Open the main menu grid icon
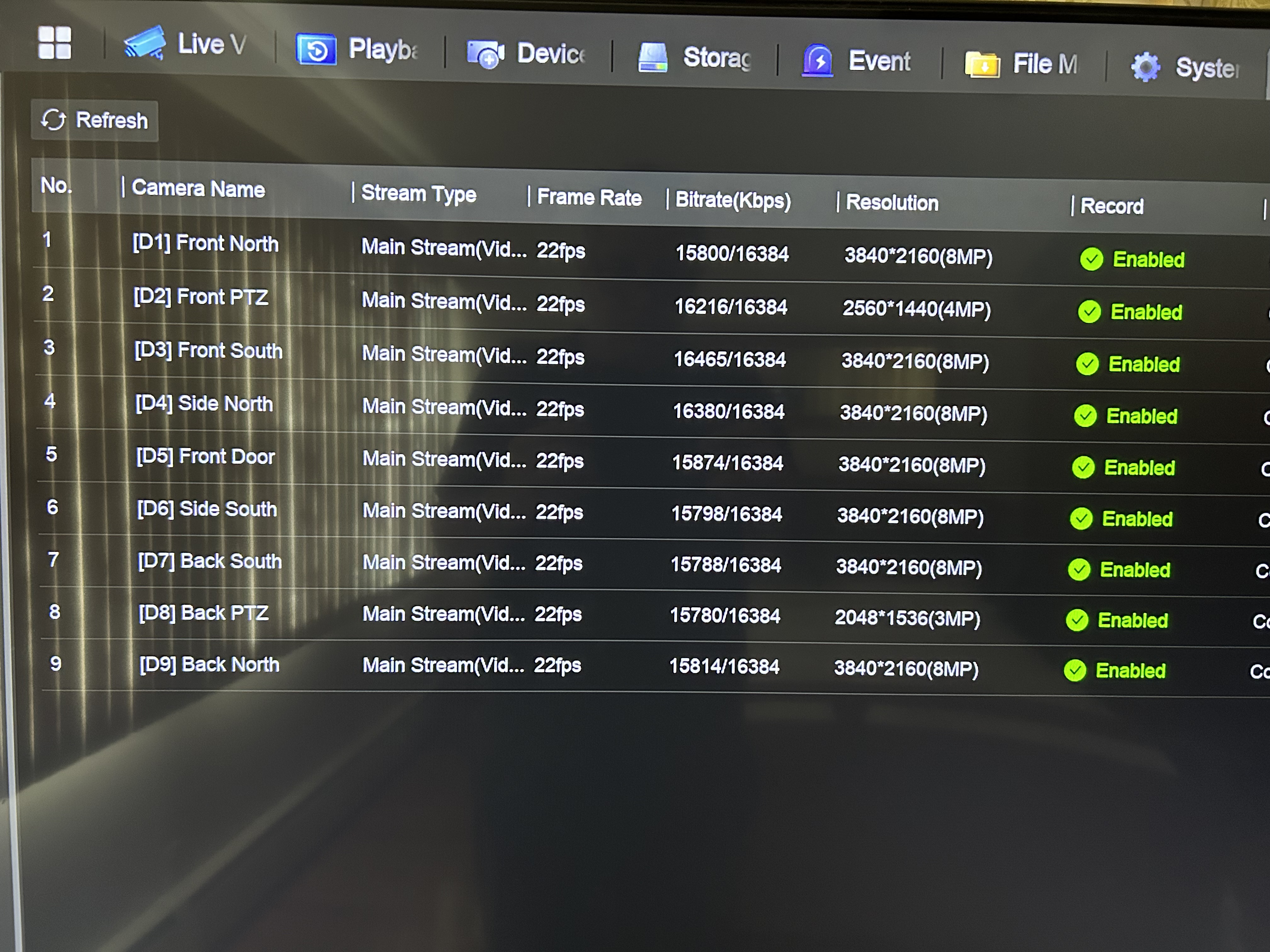Viewport: 1270px width, 952px height. click(x=54, y=42)
